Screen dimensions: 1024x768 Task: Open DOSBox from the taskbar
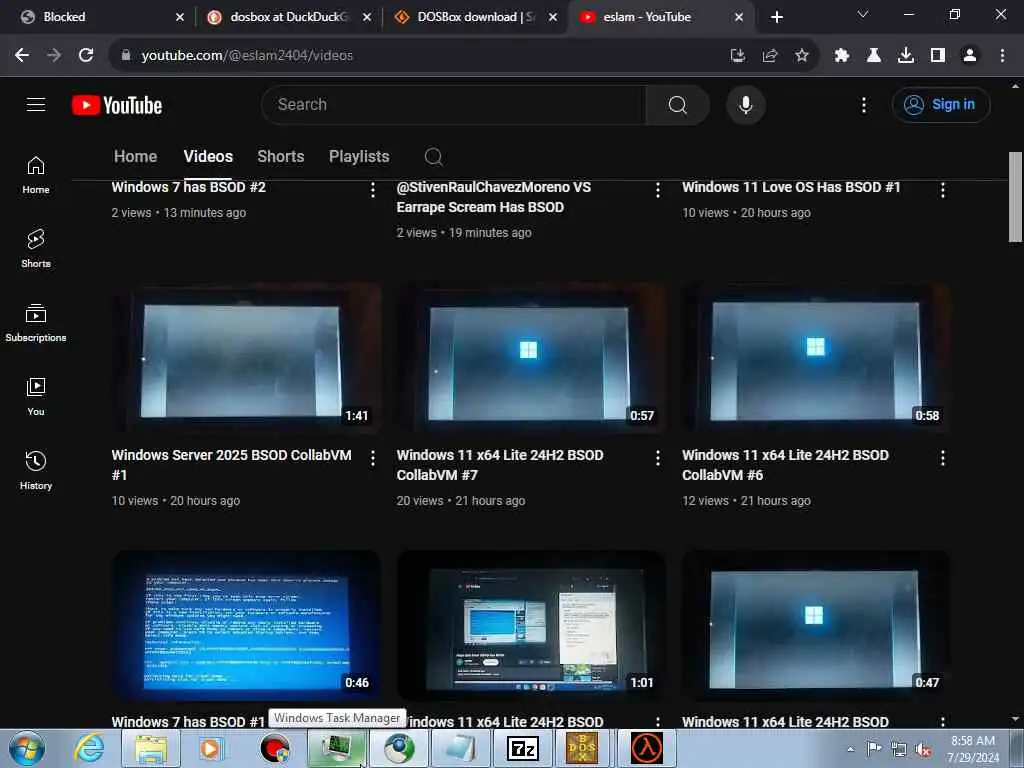pyautogui.click(x=582, y=748)
